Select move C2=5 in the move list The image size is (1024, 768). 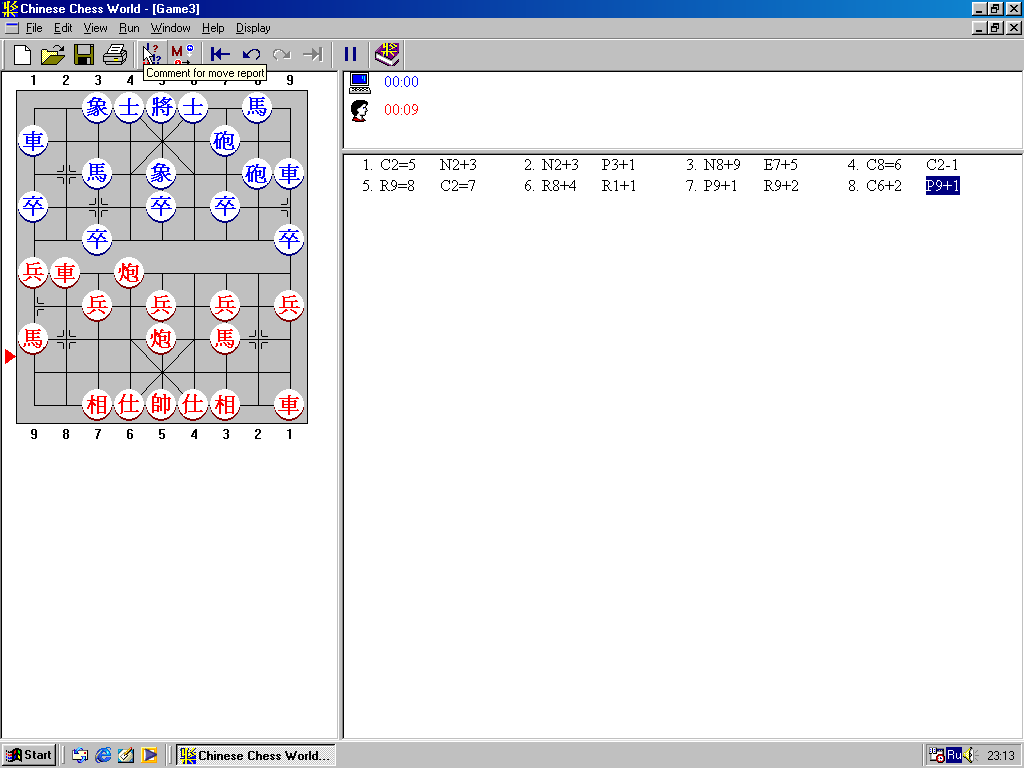(x=397, y=165)
